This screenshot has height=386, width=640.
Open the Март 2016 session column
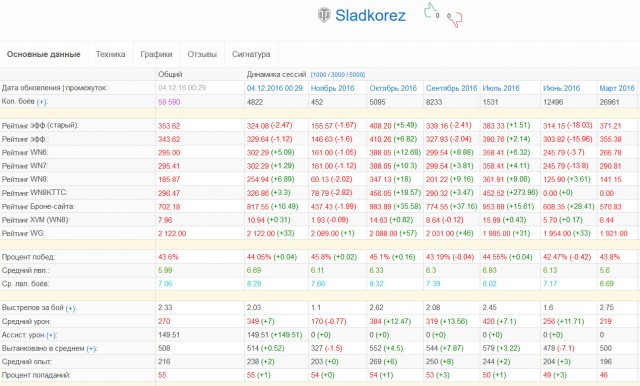point(617,88)
